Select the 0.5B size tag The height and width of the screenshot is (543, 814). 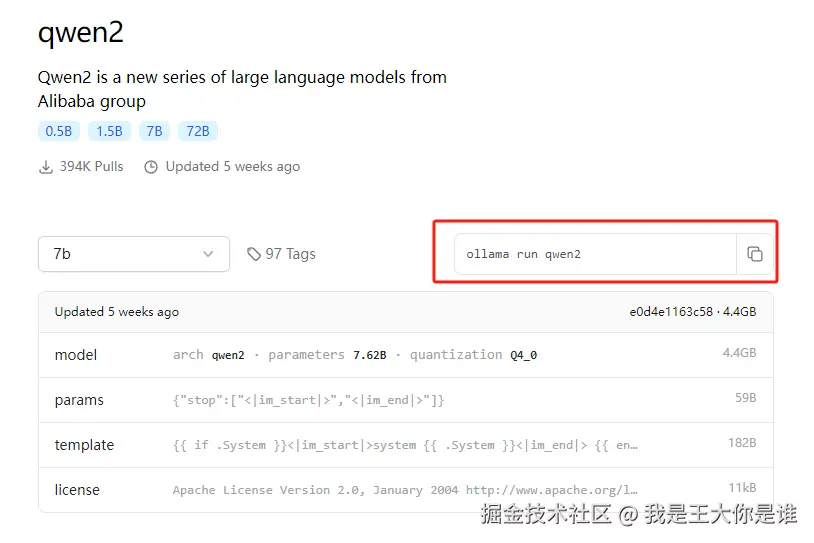(x=59, y=131)
